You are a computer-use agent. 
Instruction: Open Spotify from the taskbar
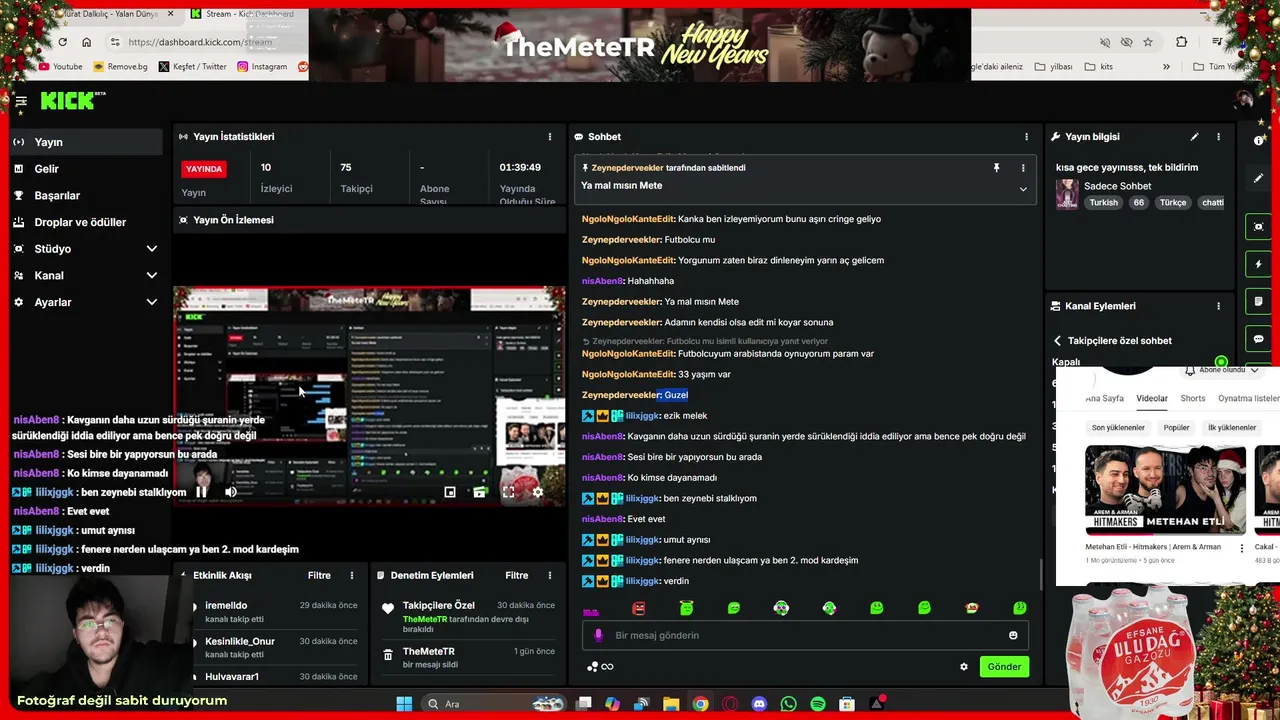818,704
